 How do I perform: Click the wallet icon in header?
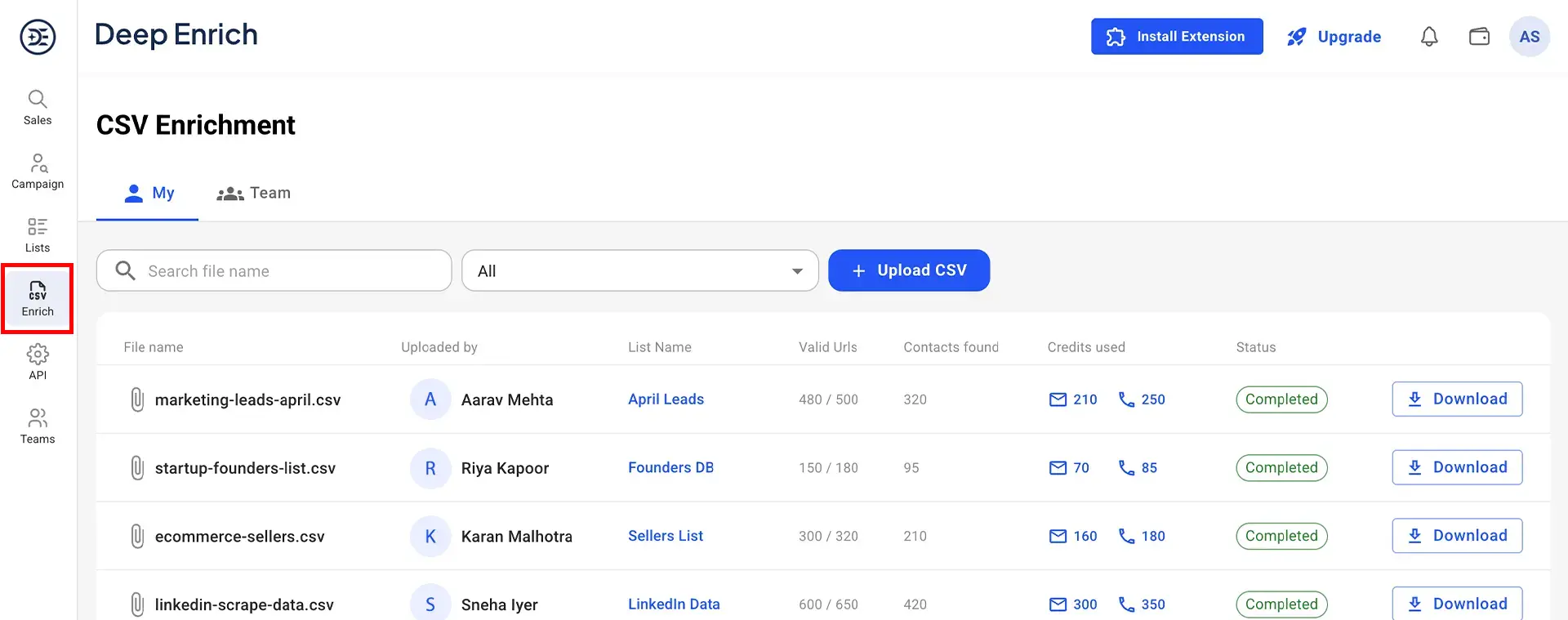point(1479,37)
